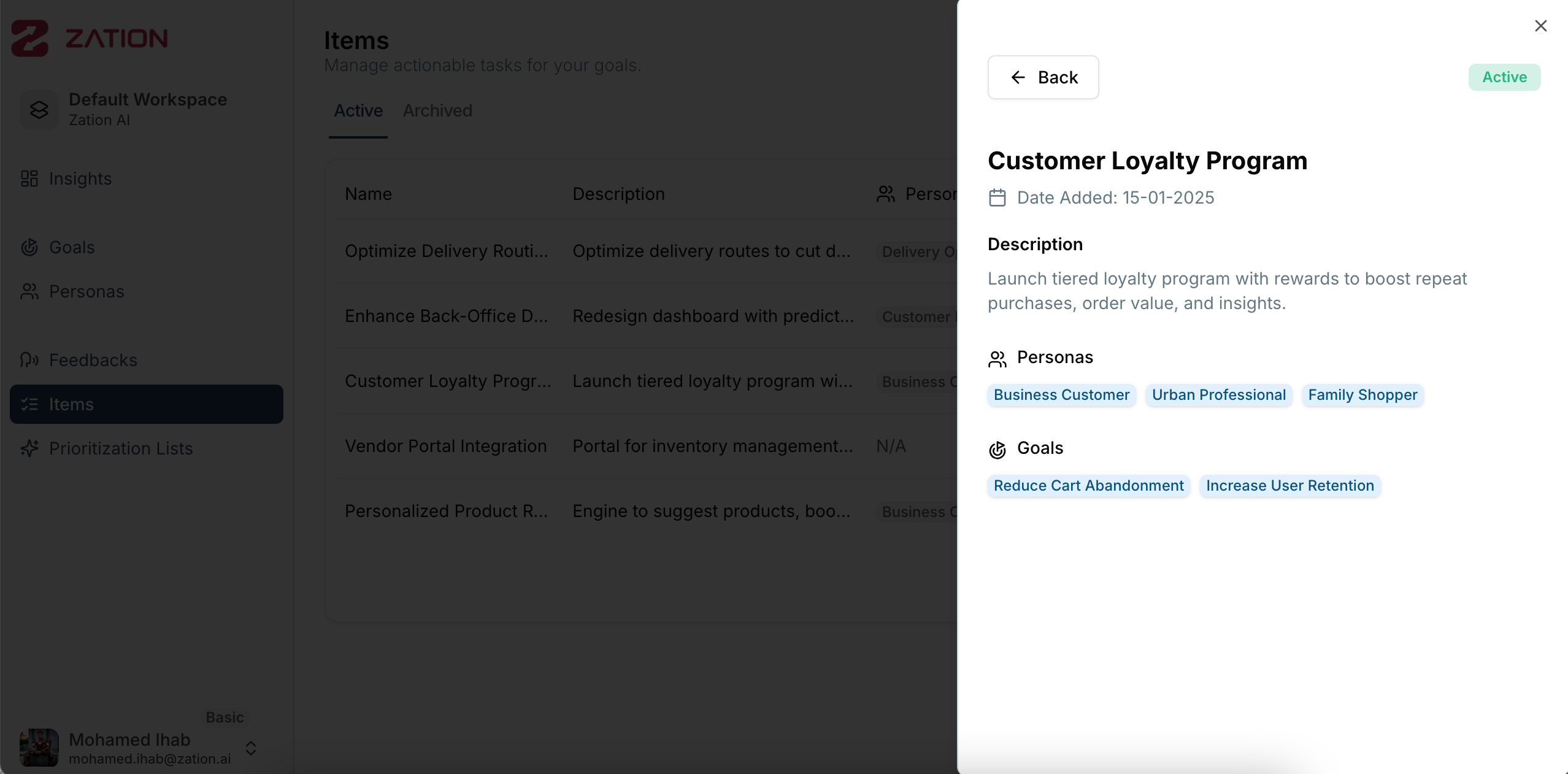Click the Personas sidebar icon
The width and height of the screenshot is (1568, 774).
pyautogui.click(x=29, y=291)
